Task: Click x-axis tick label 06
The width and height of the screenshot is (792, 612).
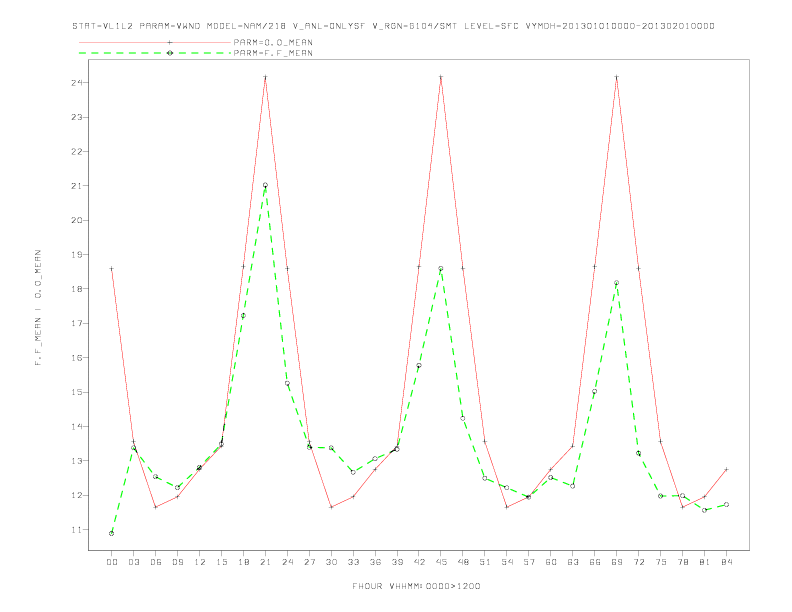Action: click(156, 562)
